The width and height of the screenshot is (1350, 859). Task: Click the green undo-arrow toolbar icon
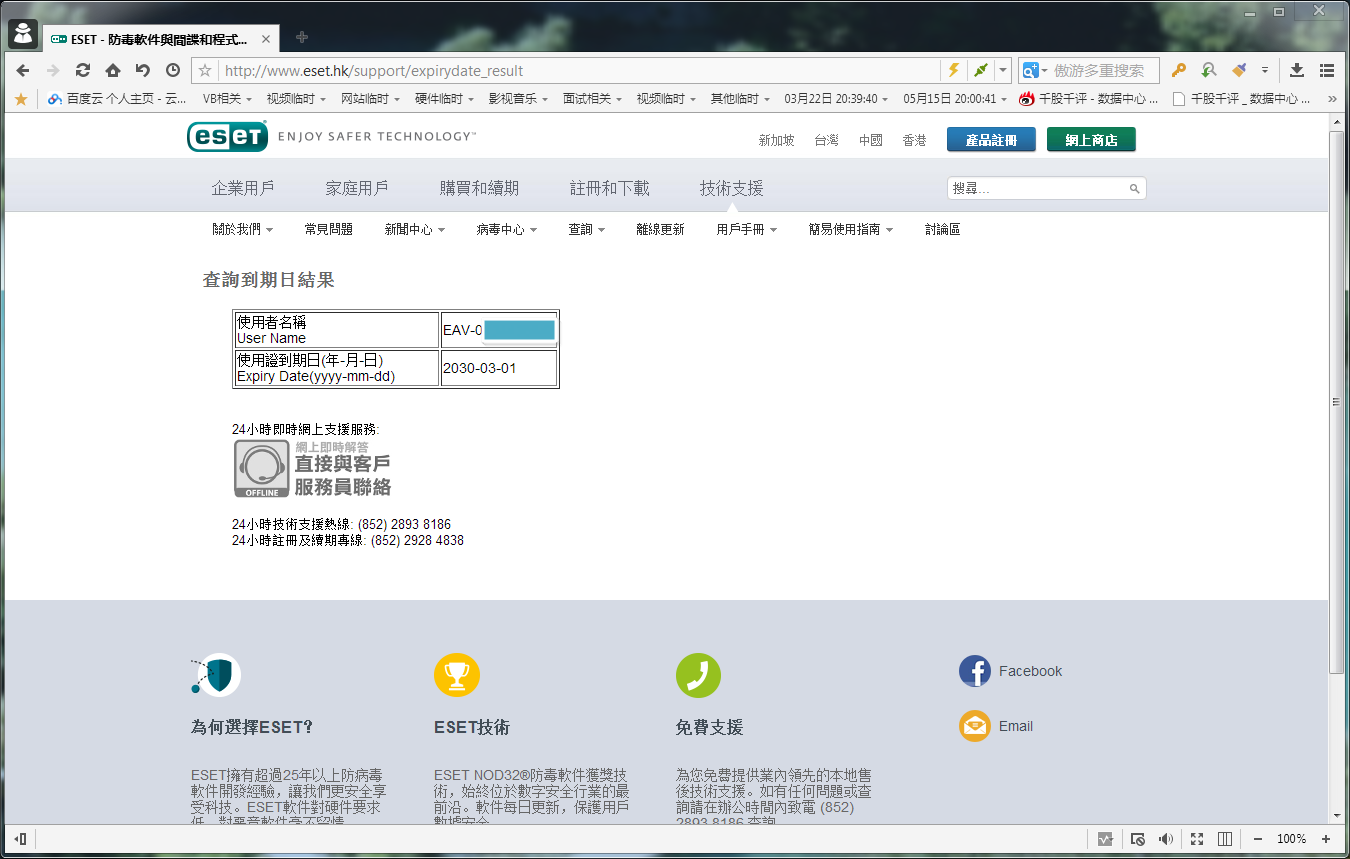tap(1209, 70)
